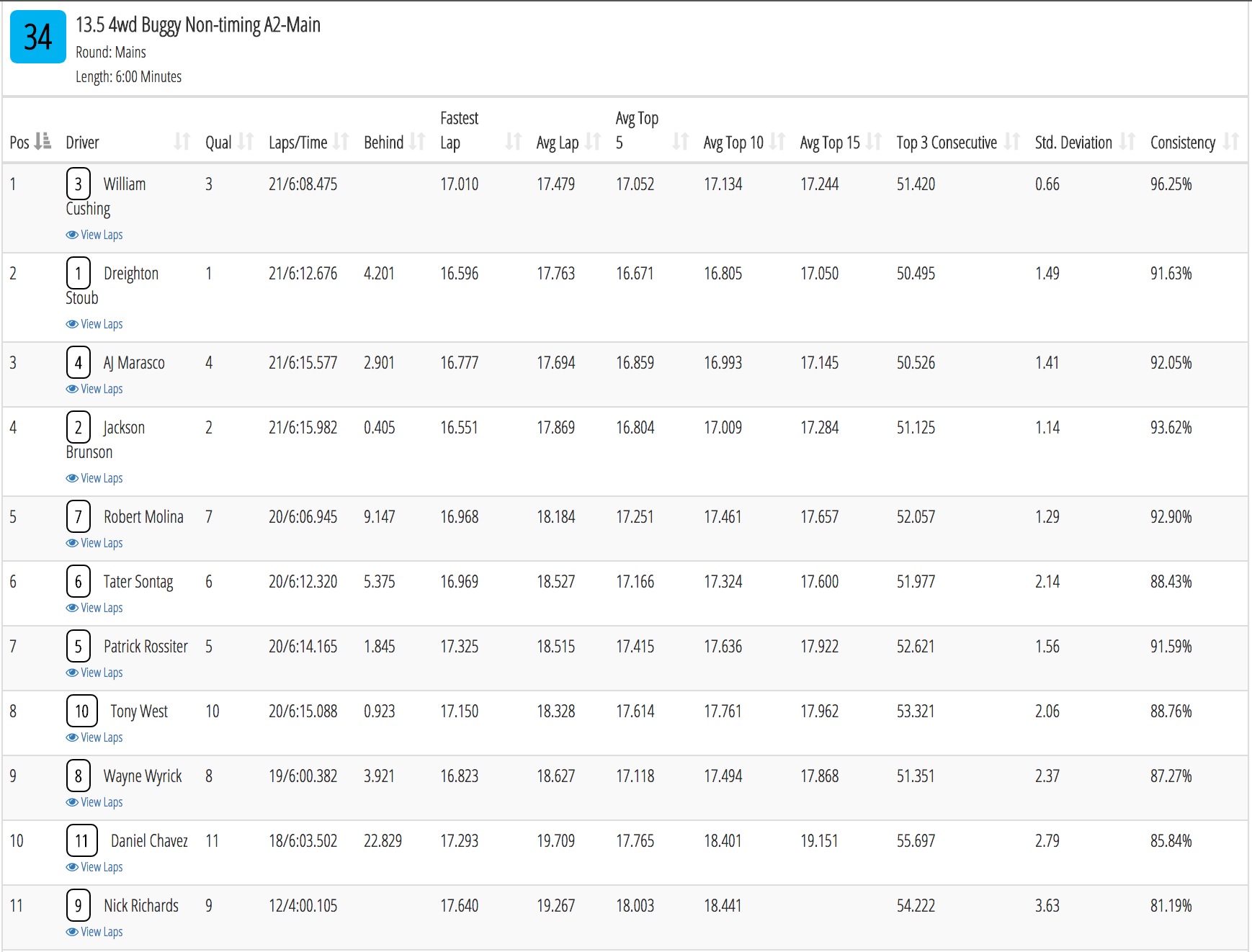Image resolution: width=1252 pixels, height=952 pixels.
Task: Select driver name Wayne Wyrick
Action: coord(143,776)
